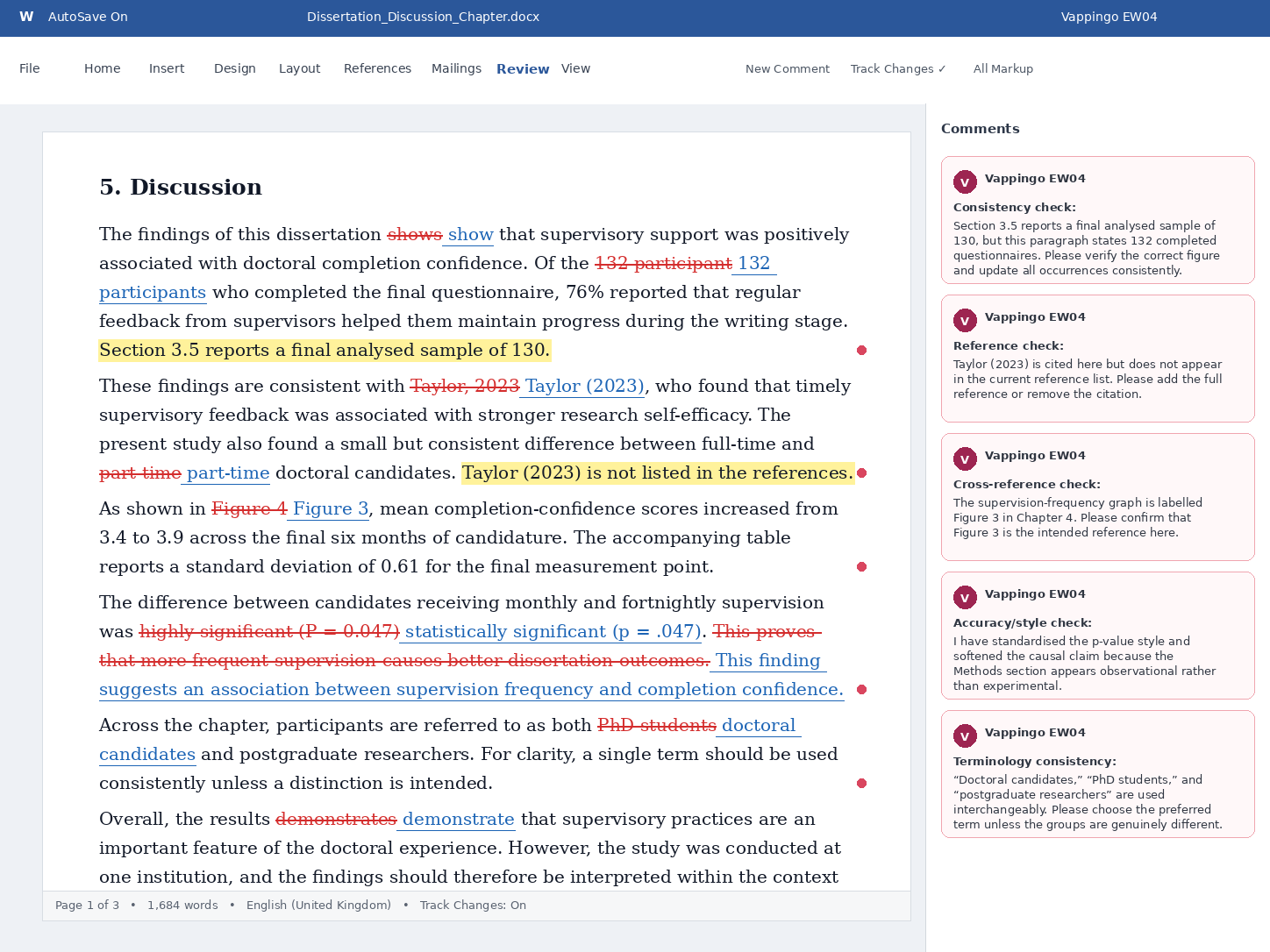Click avatar on Cross-reference check comment
This screenshot has width=1270, height=952.
(965, 459)
